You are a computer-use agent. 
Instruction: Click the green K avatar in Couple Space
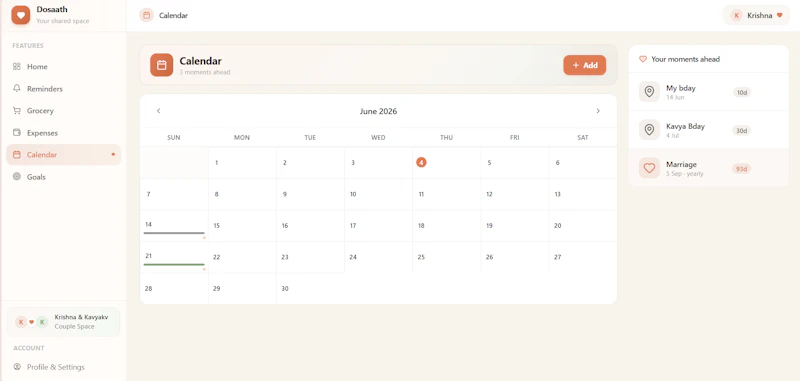pyautogui.click(x=42, y=322)
